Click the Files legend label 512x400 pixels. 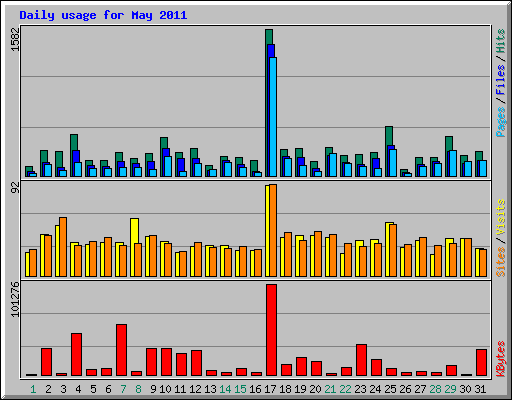[x=501, y=79]
